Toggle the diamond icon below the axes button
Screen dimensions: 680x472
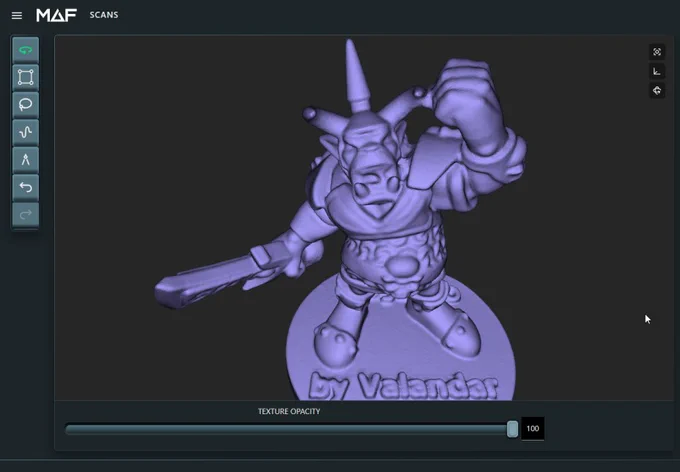point(657,91)
